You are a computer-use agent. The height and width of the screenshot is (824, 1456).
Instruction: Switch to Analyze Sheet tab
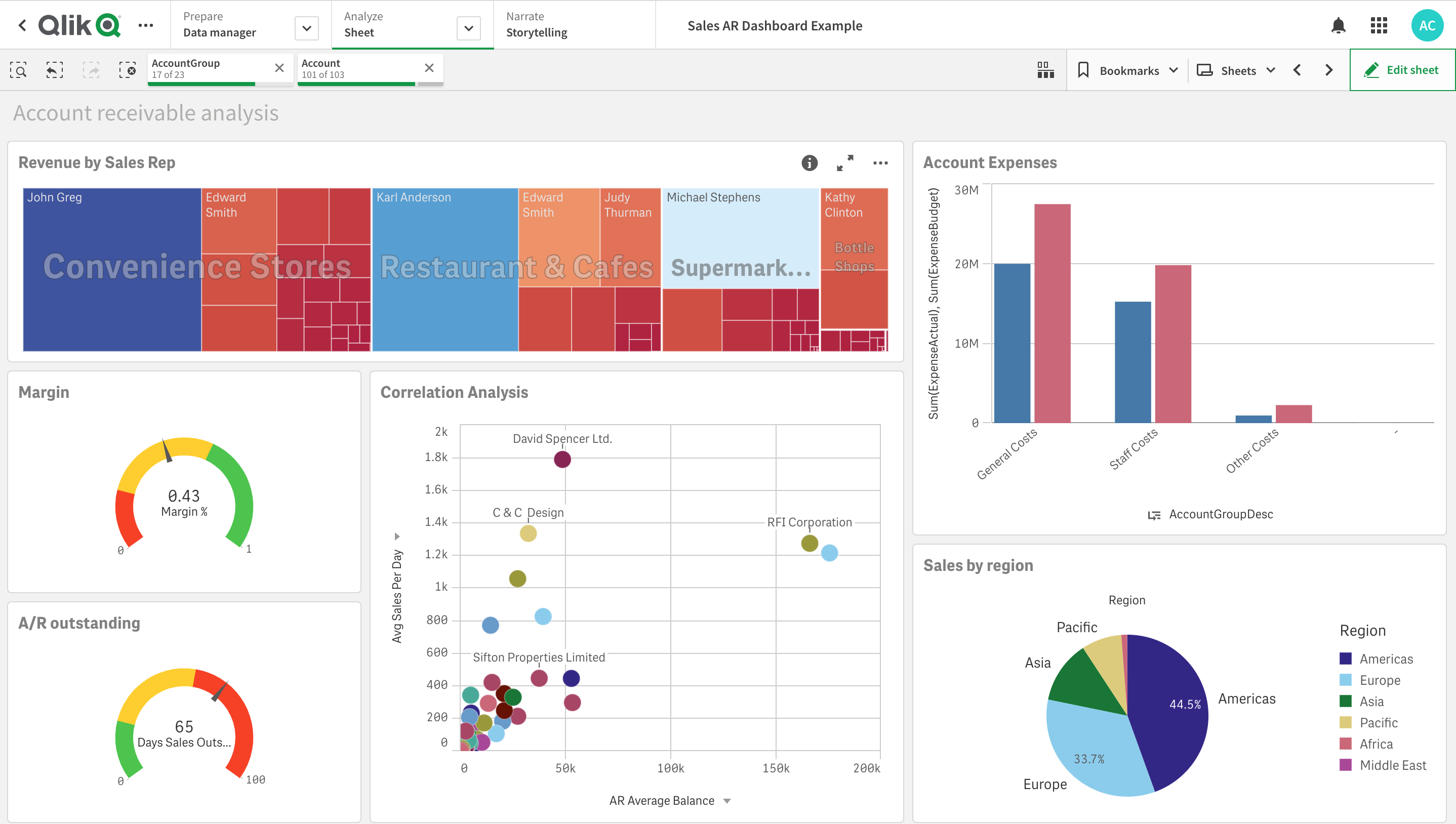tap(391, 26)
